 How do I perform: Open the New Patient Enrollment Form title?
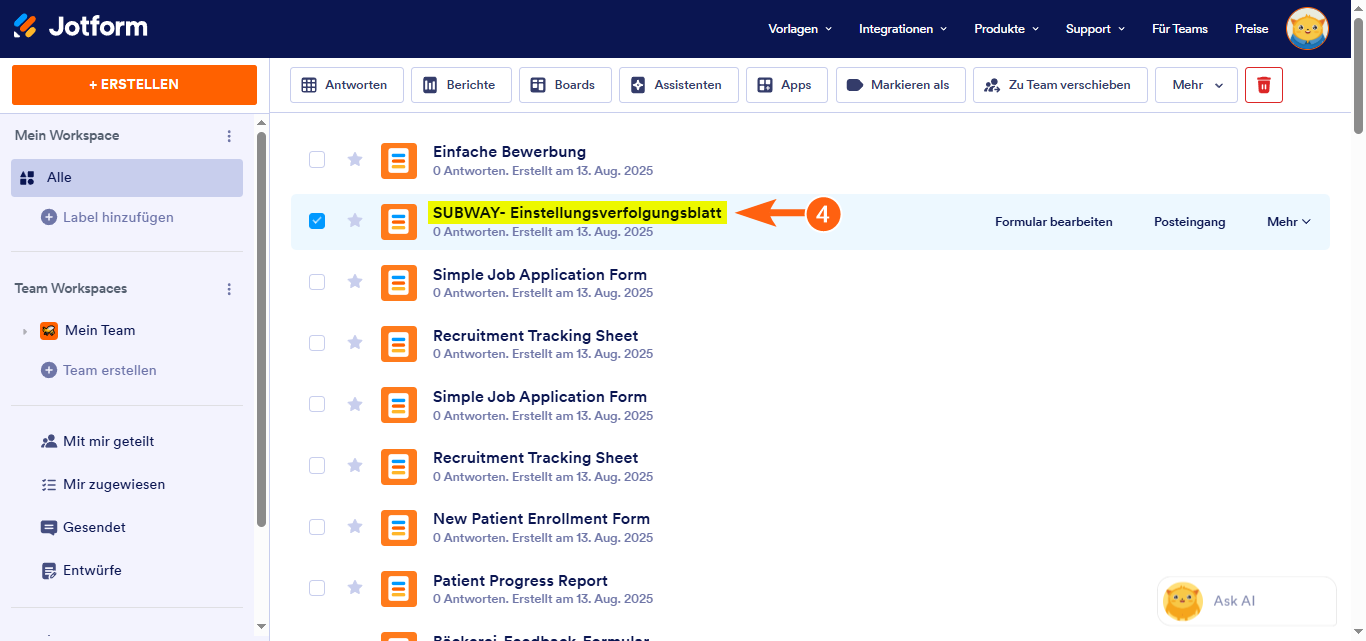[x=541, y=519]
